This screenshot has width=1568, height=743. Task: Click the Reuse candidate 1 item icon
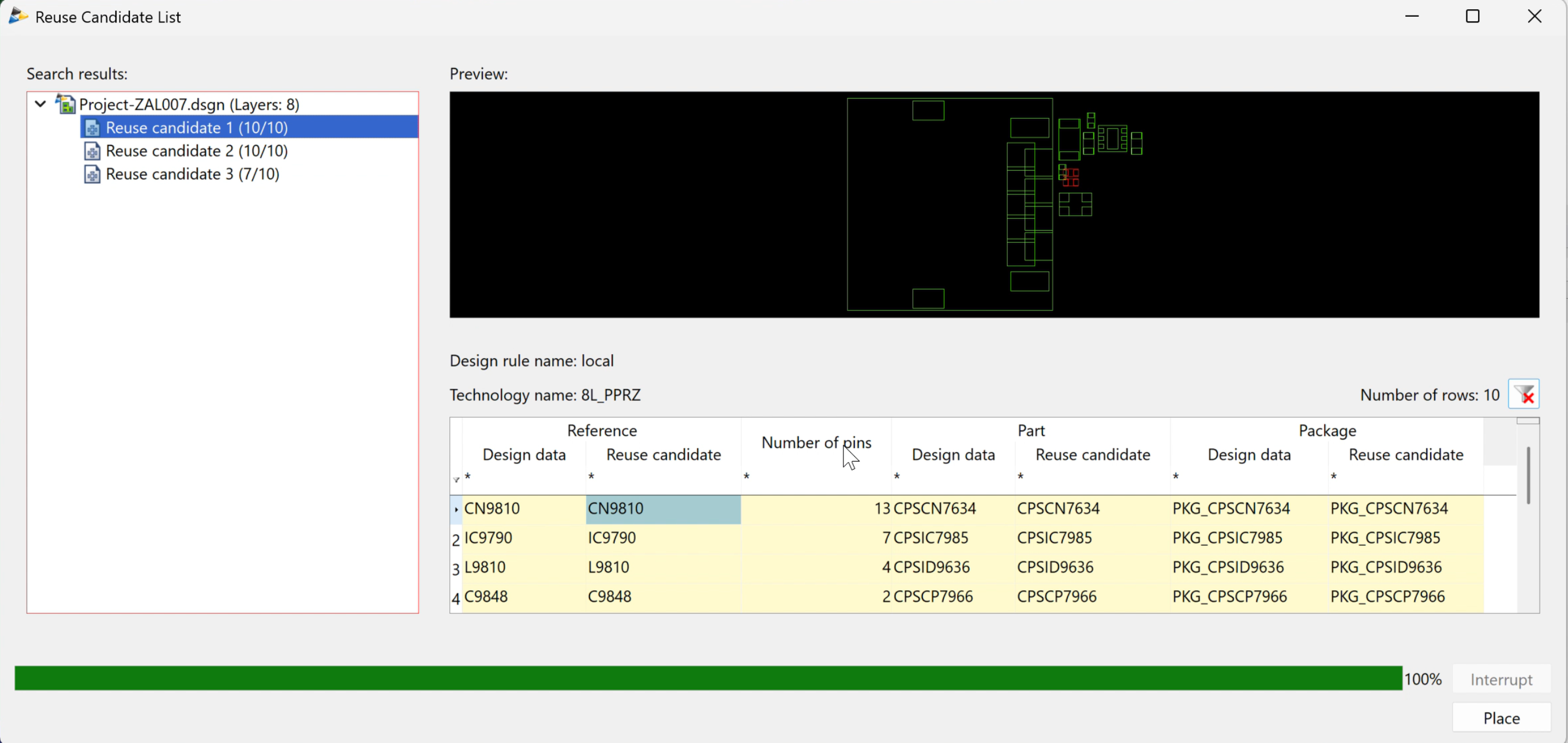pos(92,128)
